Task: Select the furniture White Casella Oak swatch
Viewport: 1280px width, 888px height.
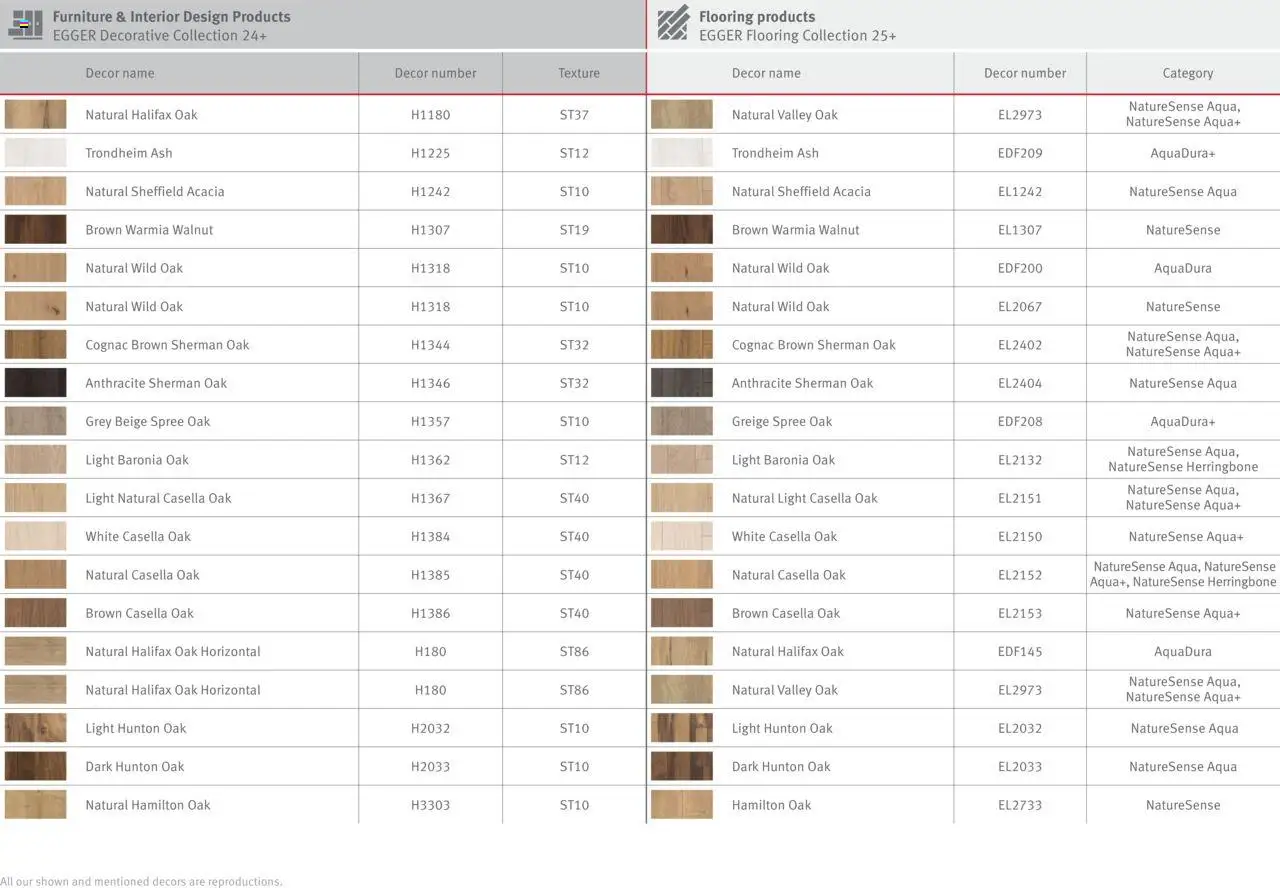Action: click(x=35, y=537)
